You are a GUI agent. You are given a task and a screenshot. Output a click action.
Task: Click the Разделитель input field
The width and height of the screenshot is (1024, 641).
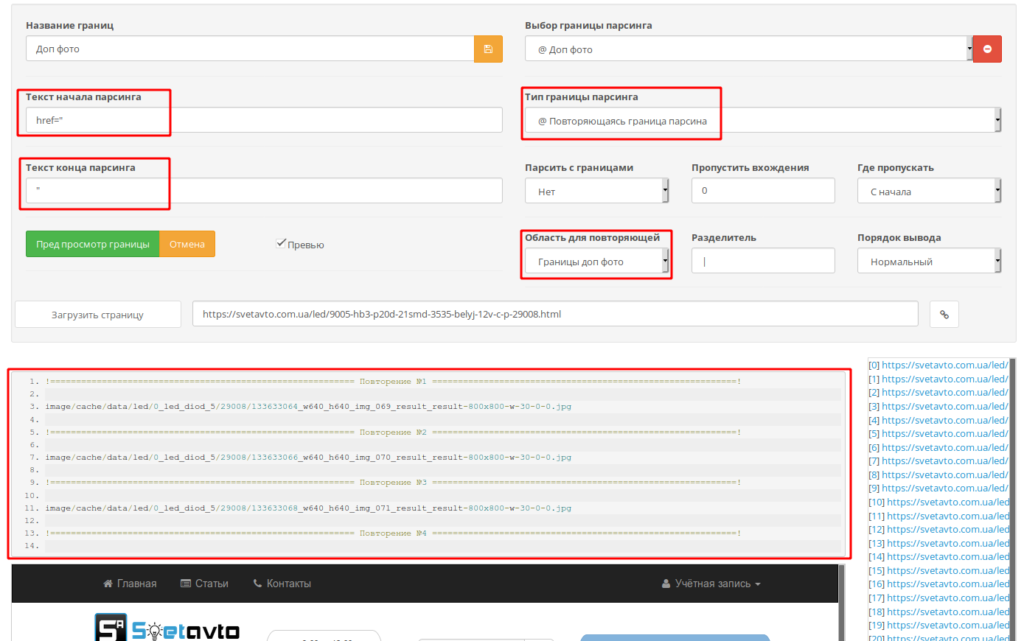pos(763,261)
